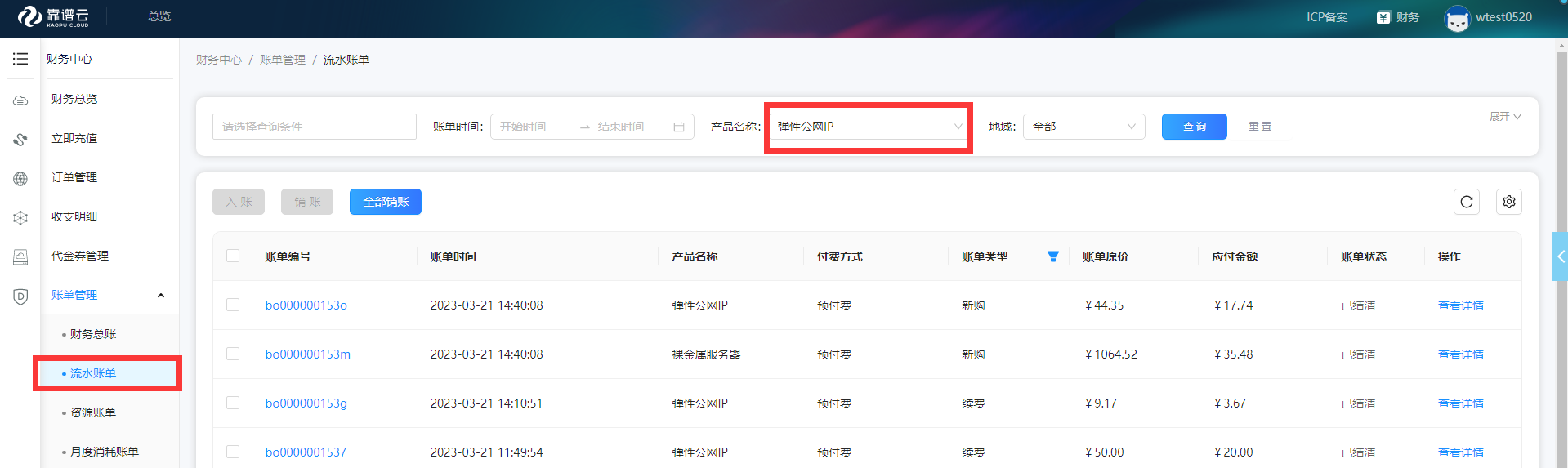Open 收支明细 in sidebar

click(x=74, y=216)
